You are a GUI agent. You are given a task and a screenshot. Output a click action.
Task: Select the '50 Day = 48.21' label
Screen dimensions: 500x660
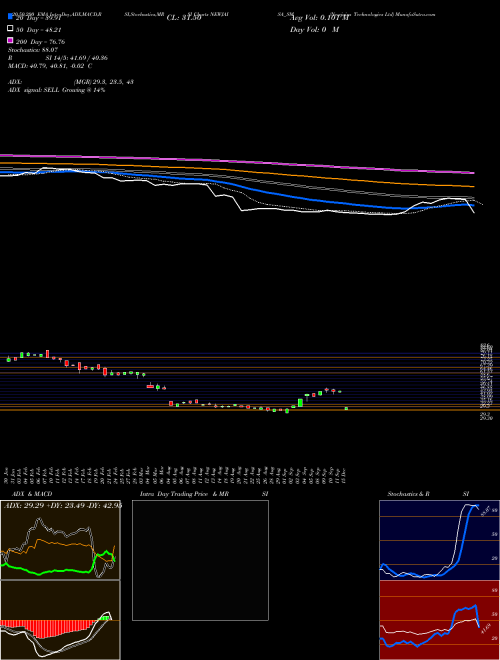[37, 30]
